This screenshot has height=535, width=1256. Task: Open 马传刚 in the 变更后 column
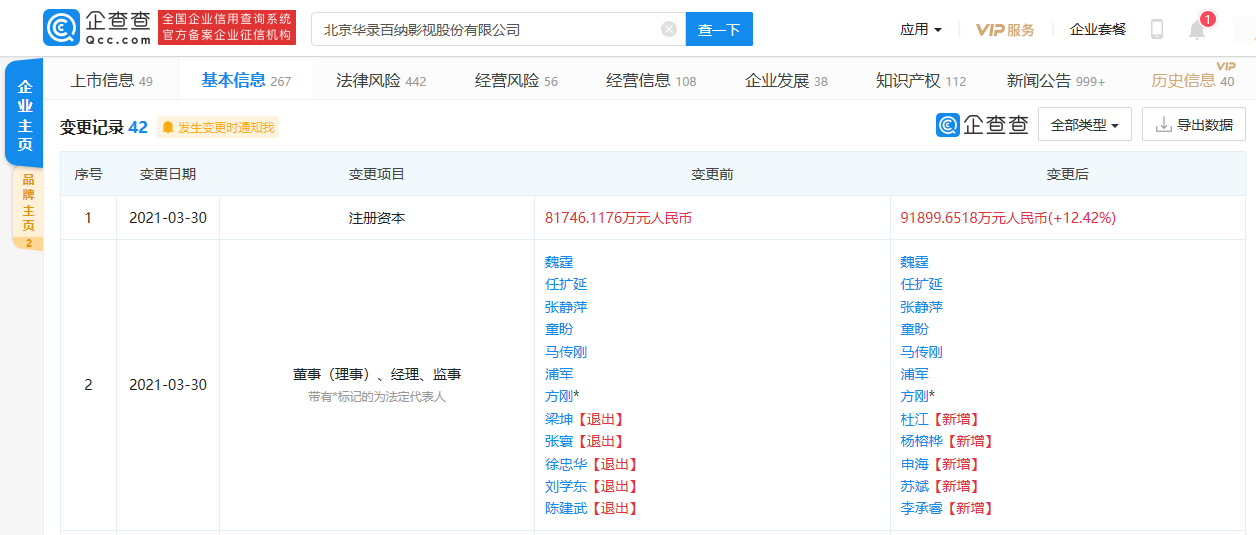[x=922, y=352]
